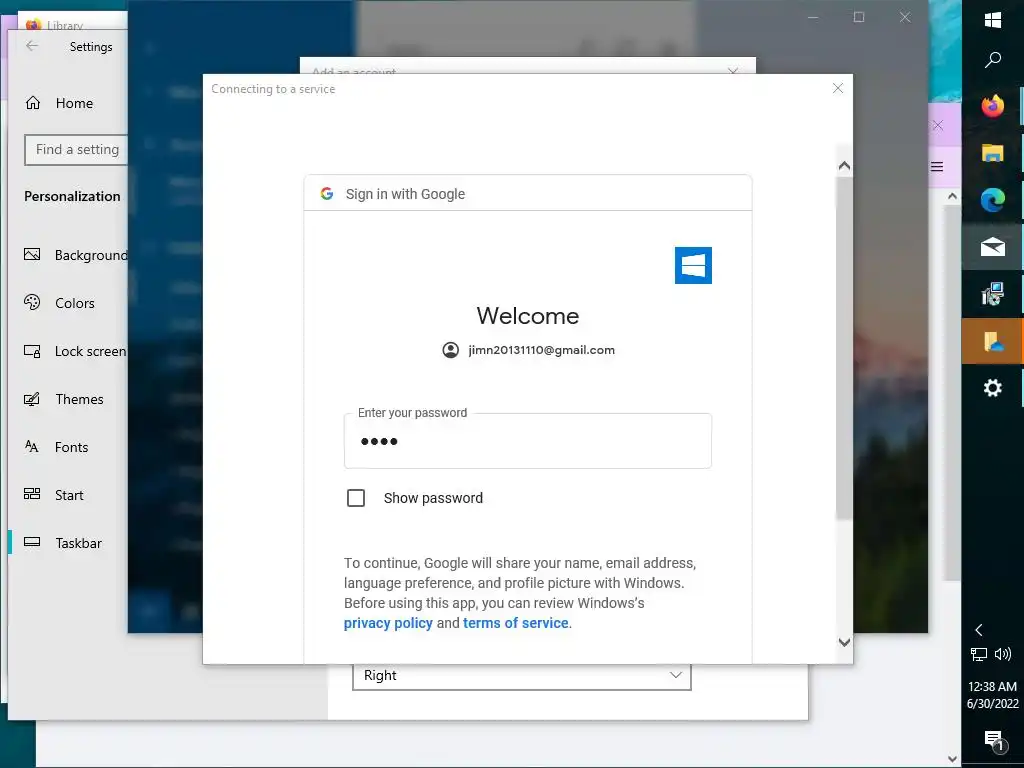Click the Start tiles icon

(32, 494)
